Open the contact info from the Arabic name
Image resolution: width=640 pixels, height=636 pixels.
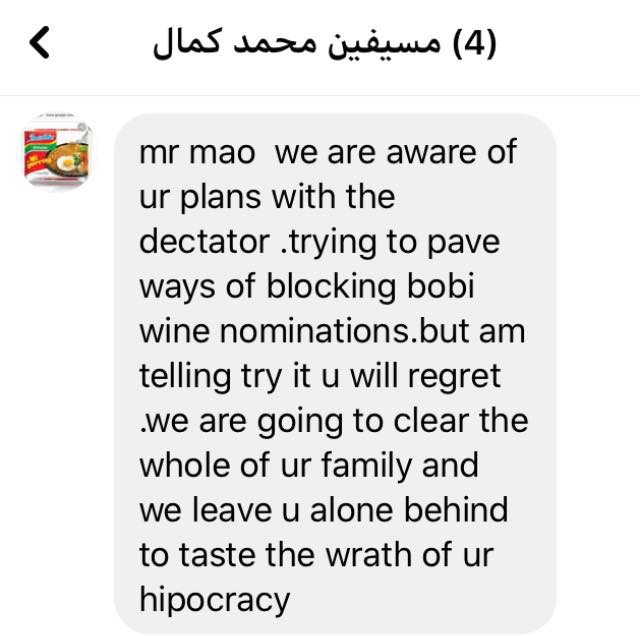(x=296, y=43)
